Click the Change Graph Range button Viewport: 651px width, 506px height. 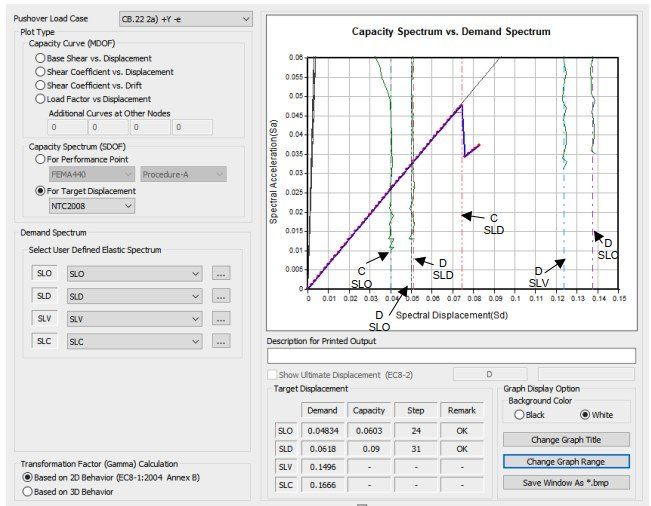[x=566, y=462]
